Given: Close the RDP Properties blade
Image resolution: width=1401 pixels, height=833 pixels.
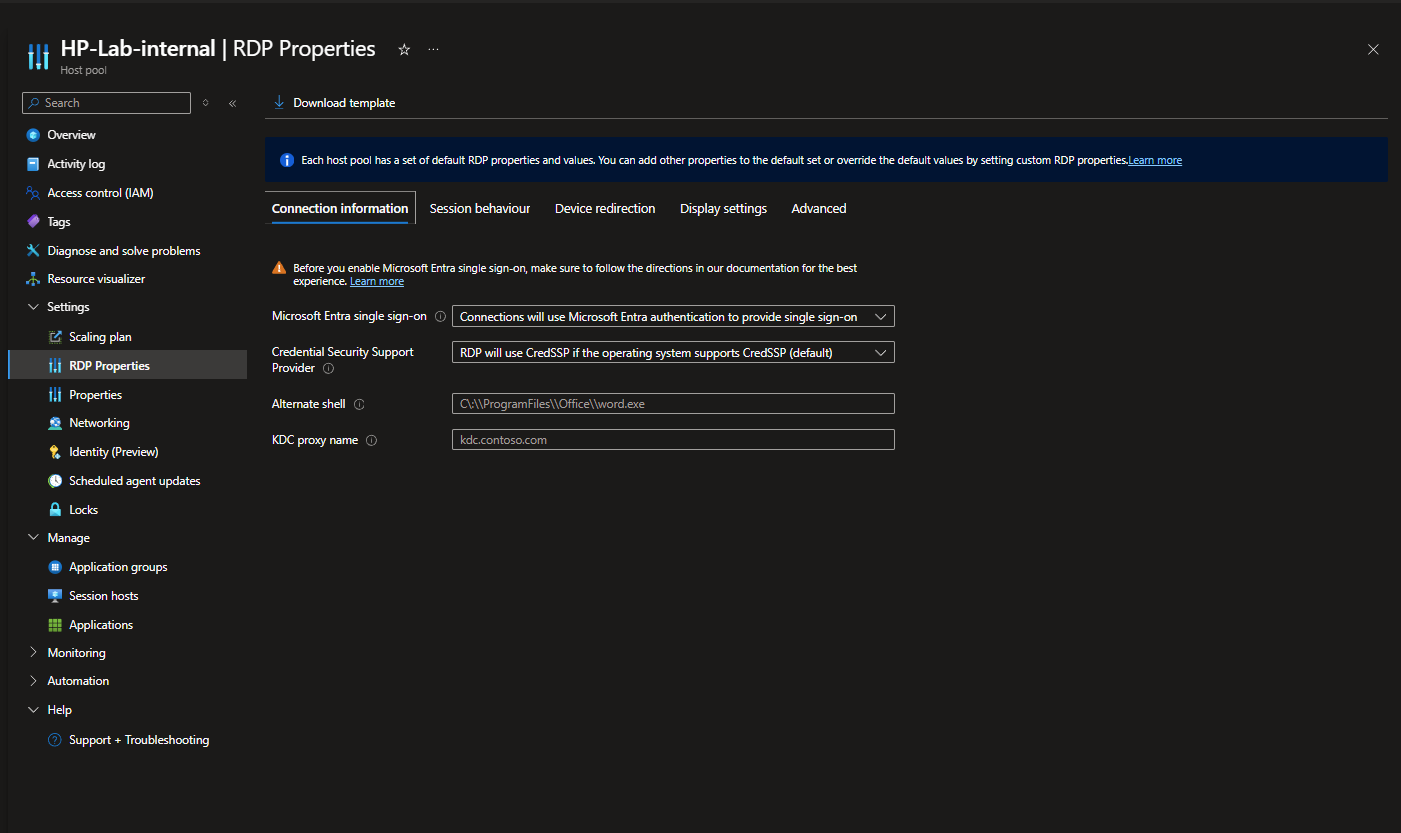Looking at the screenshot, I should (1373, 49).
